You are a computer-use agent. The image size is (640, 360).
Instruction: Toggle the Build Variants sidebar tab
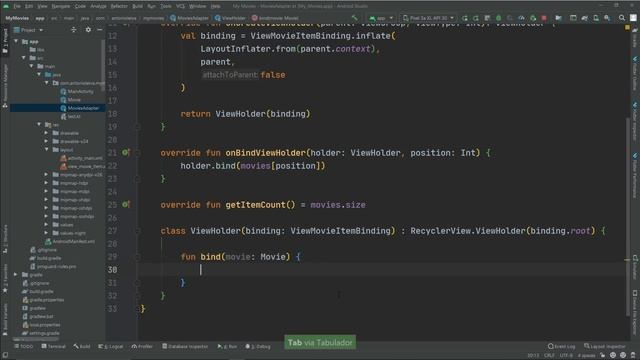[5, 320]
